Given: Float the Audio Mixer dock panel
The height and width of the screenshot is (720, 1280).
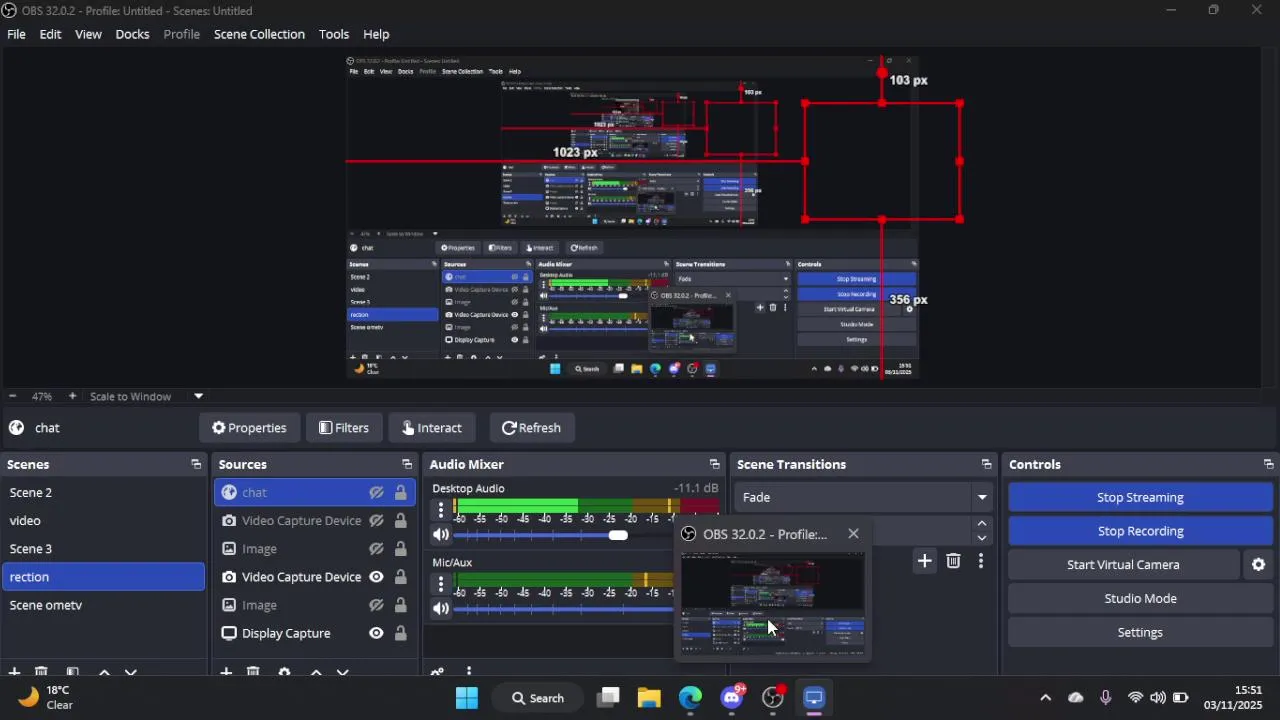Looking at the screenshot, I should (x=714, y=465).
